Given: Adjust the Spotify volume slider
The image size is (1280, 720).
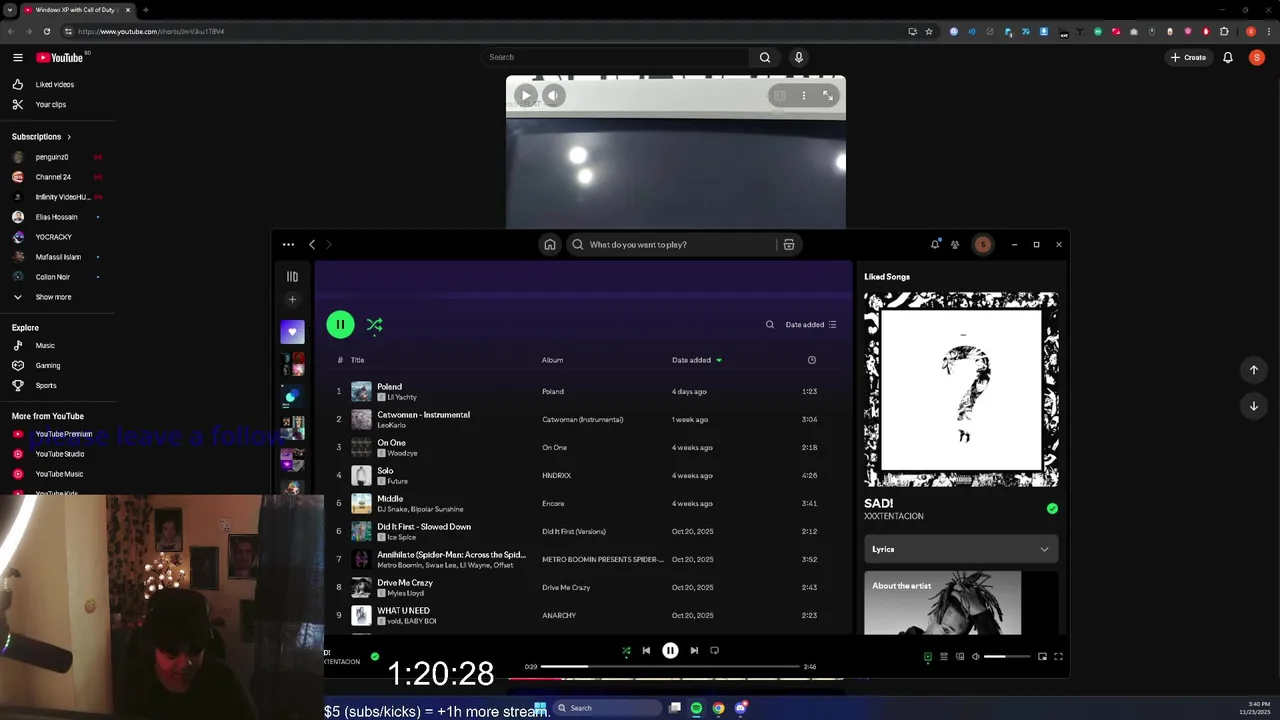Looking at the screenshot, I should click(1006, 657).
